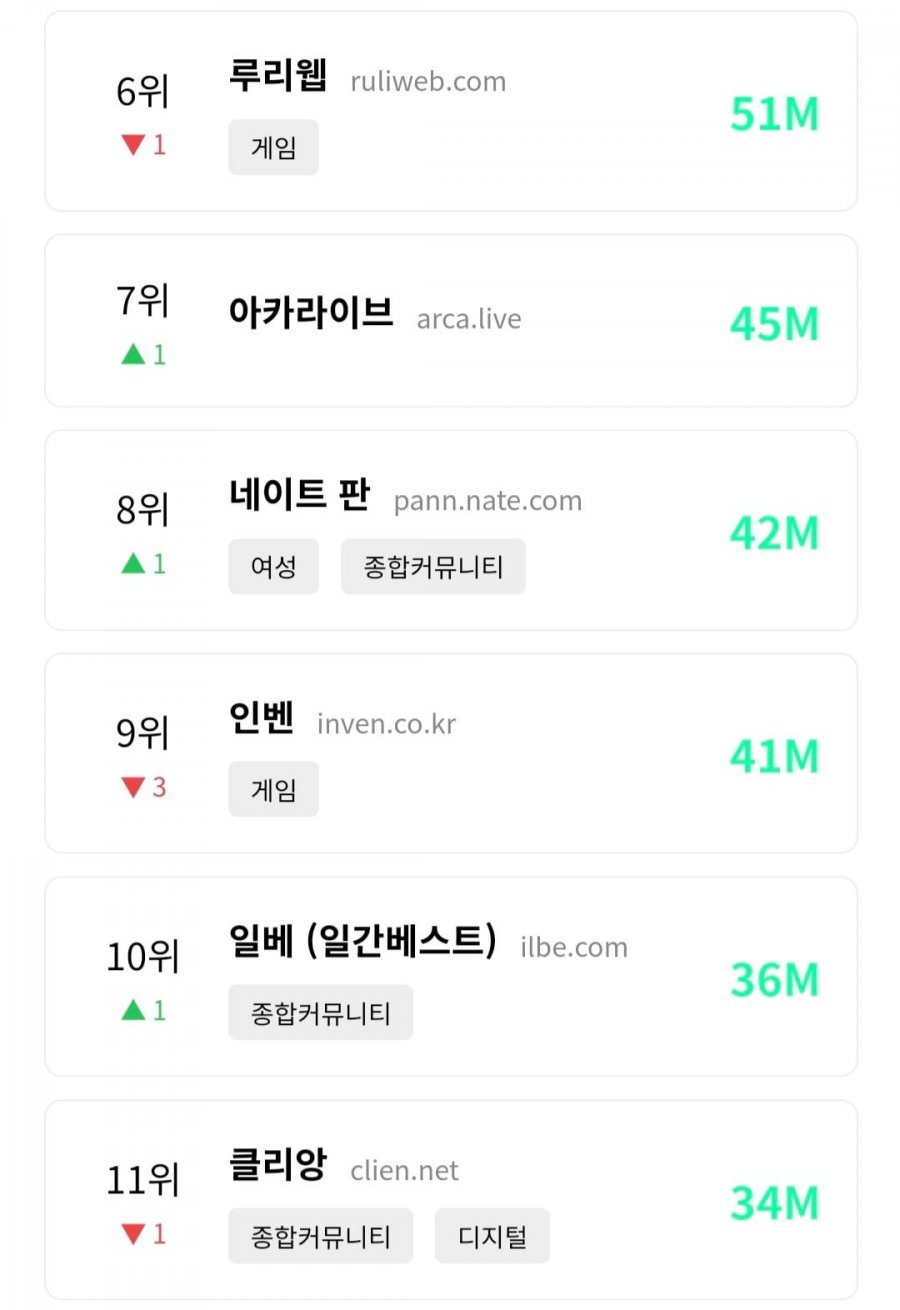Select the 게임 tag under 루리웹

(x=273, y=148)
